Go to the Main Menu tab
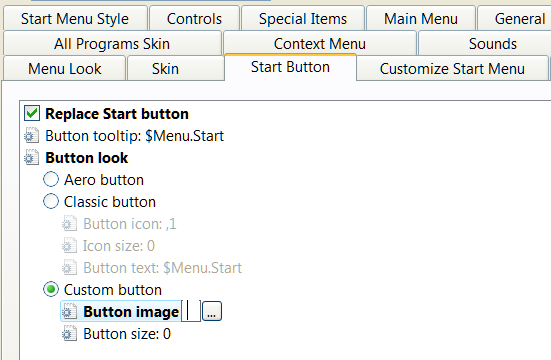Viewport: 551px width, 360px height. coord(421,19)
